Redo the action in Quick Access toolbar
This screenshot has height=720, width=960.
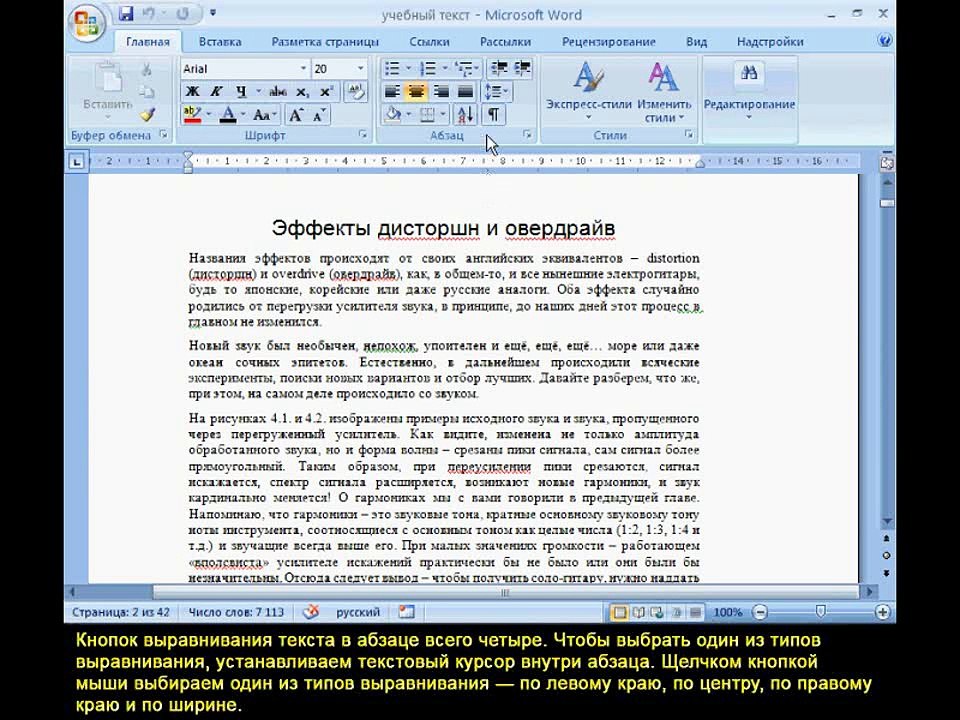coord(182,13)
